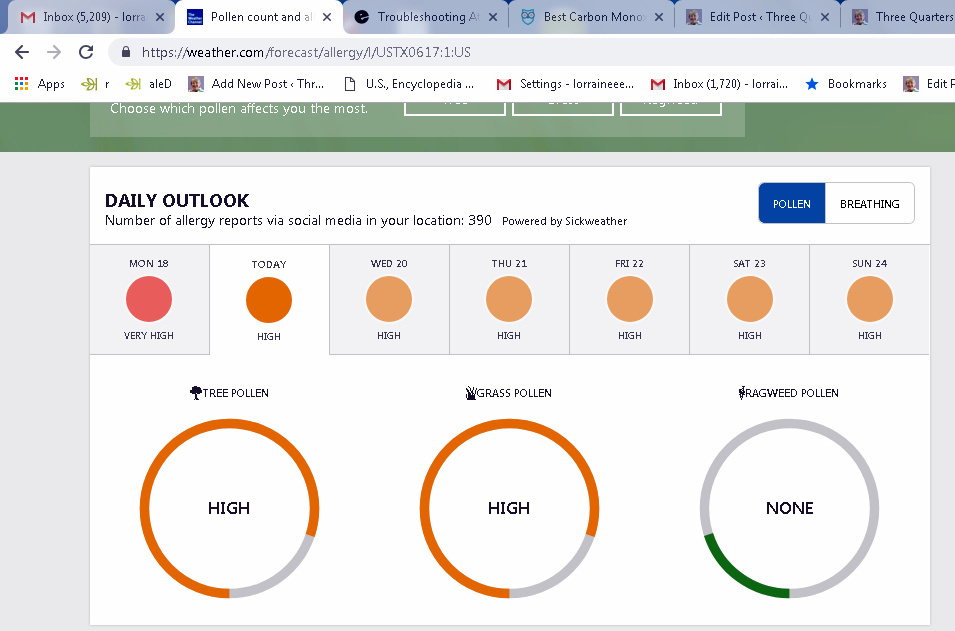This screenshot has height=631, width=955.
Task: Select the MON 18 very high day
Action: click(149, 299)
